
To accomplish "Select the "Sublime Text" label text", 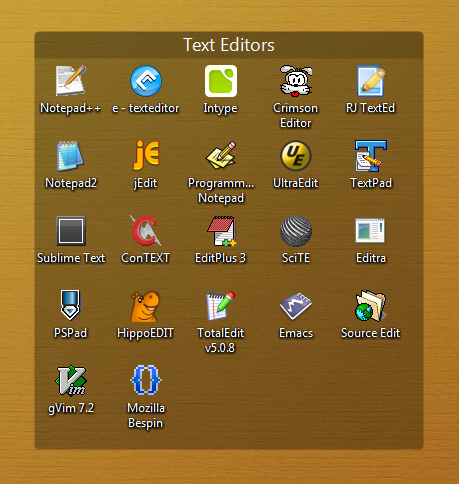I will pos(71,258).
